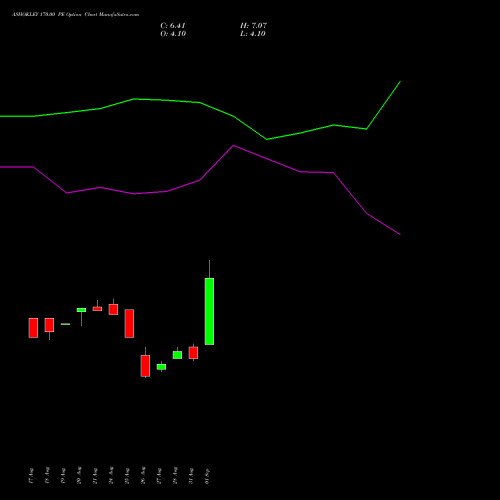Click the 18 Aug date axis label
Image resolution: width=500 pixels, height=500 pixels.
(x=47, y=475)
